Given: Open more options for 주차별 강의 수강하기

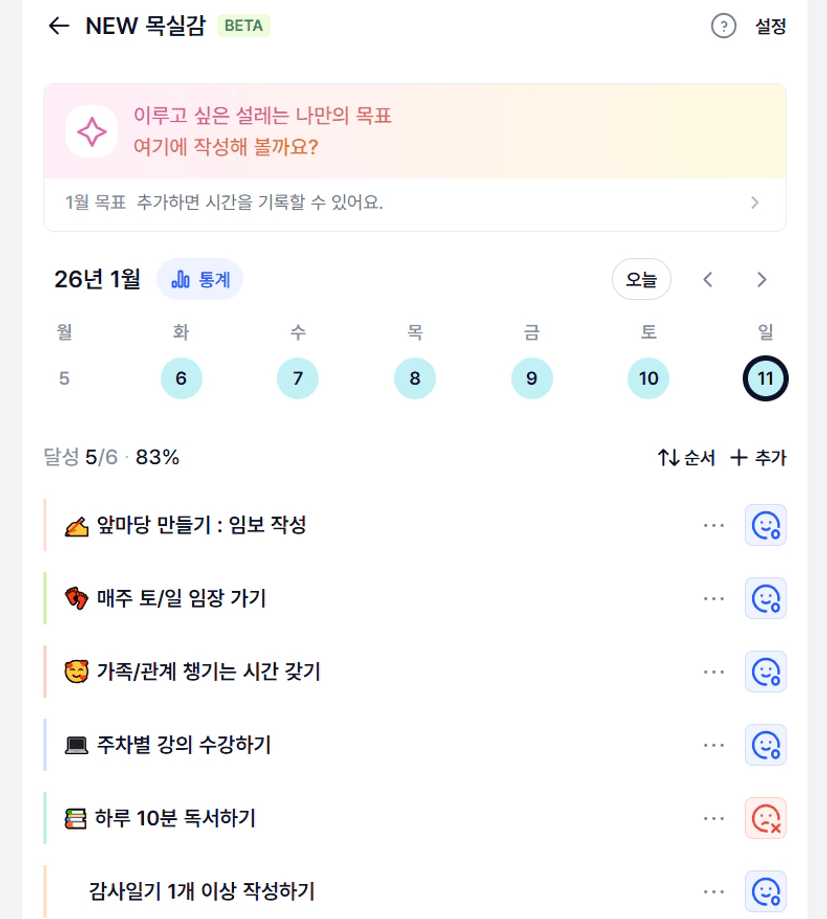Looking at the screenshot, I should pos(713,745).
